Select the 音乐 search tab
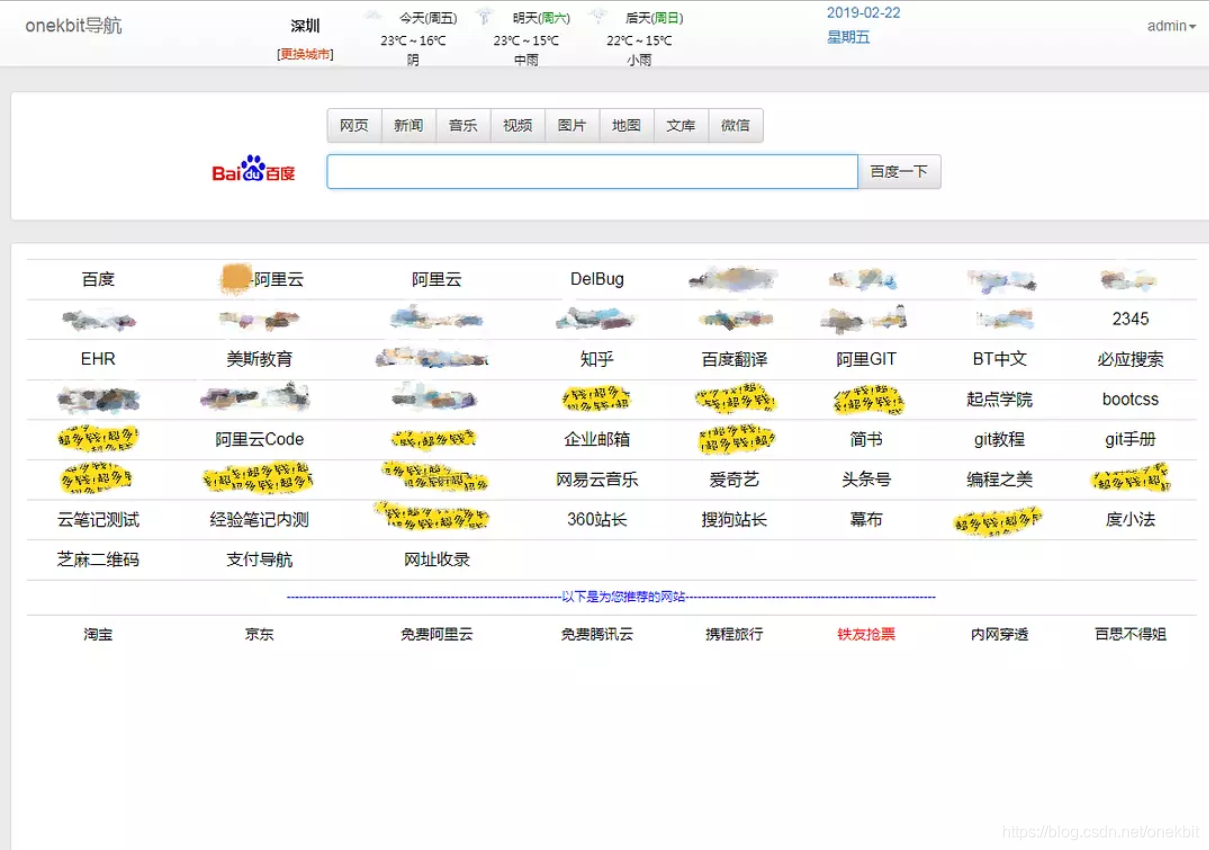This screenshot has width=1209, height=850. (463, 125)
